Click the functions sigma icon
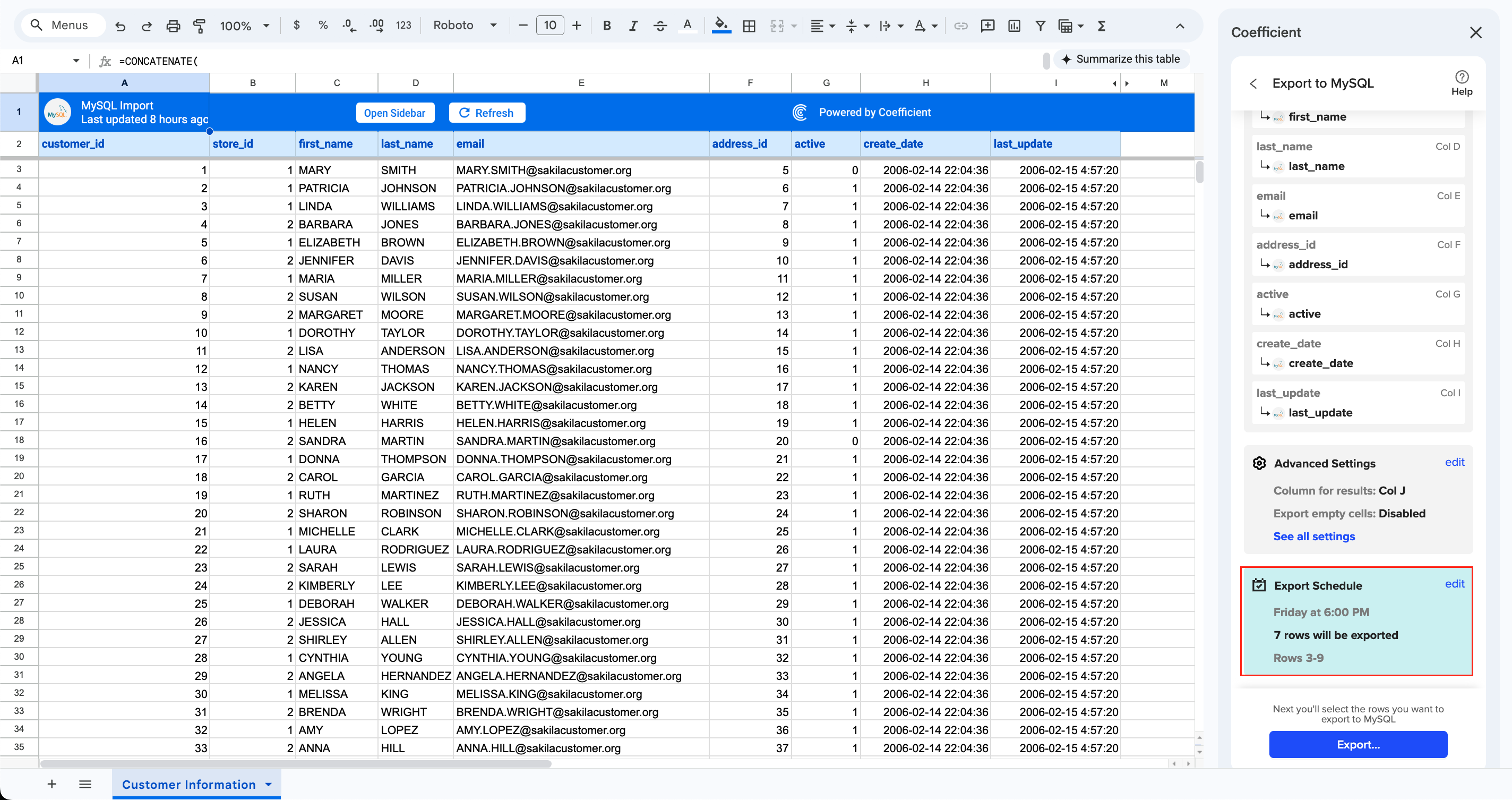The image size is (1512, 800). (1102, 25)
